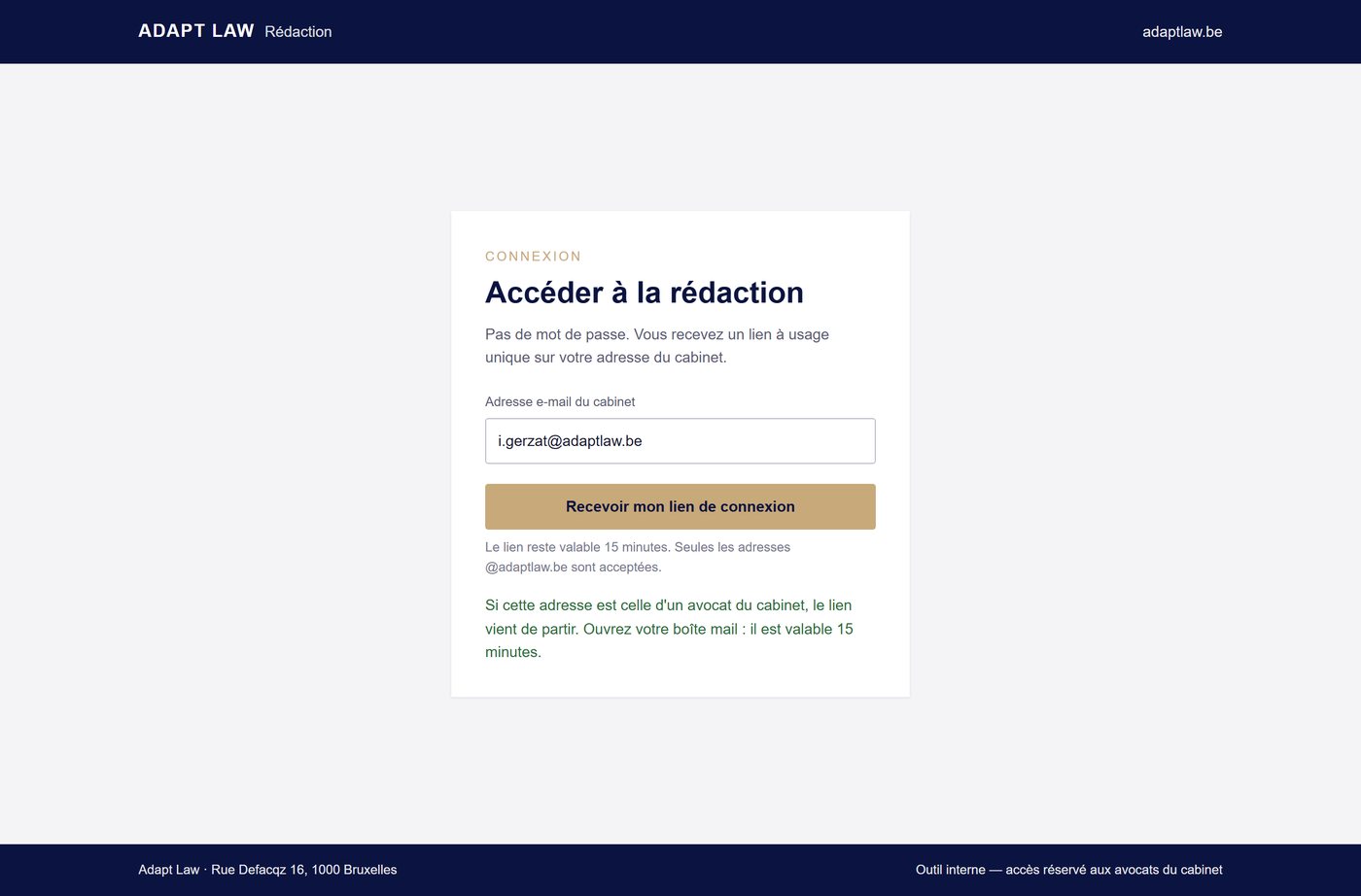Click the ADAPT LAW logo text
The width and height of the screenshot is (1361, 896).
[196, 31]
